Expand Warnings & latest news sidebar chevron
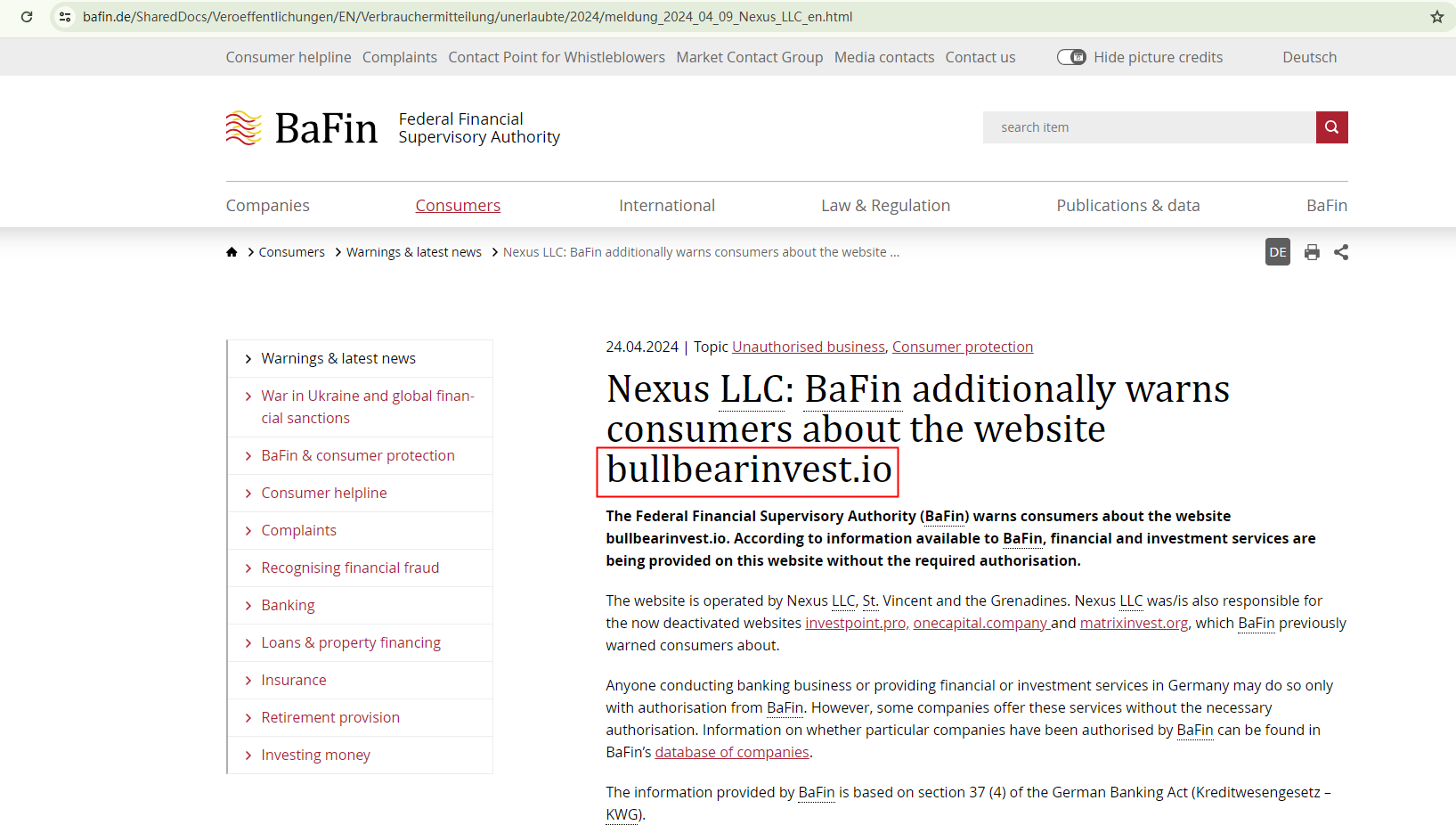 tap(248, 359)
